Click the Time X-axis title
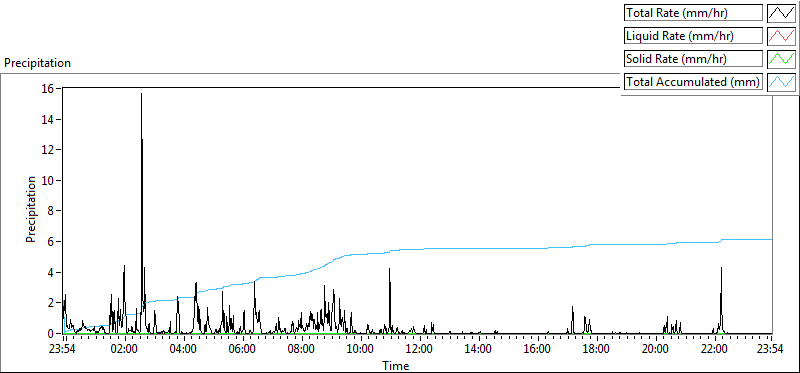 pyautogui.click(x=396, y=365)
